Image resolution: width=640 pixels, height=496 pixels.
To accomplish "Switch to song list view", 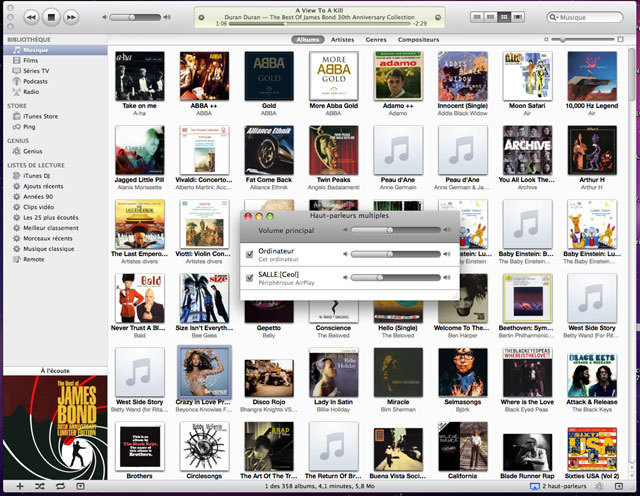I will tap(477, 17).
